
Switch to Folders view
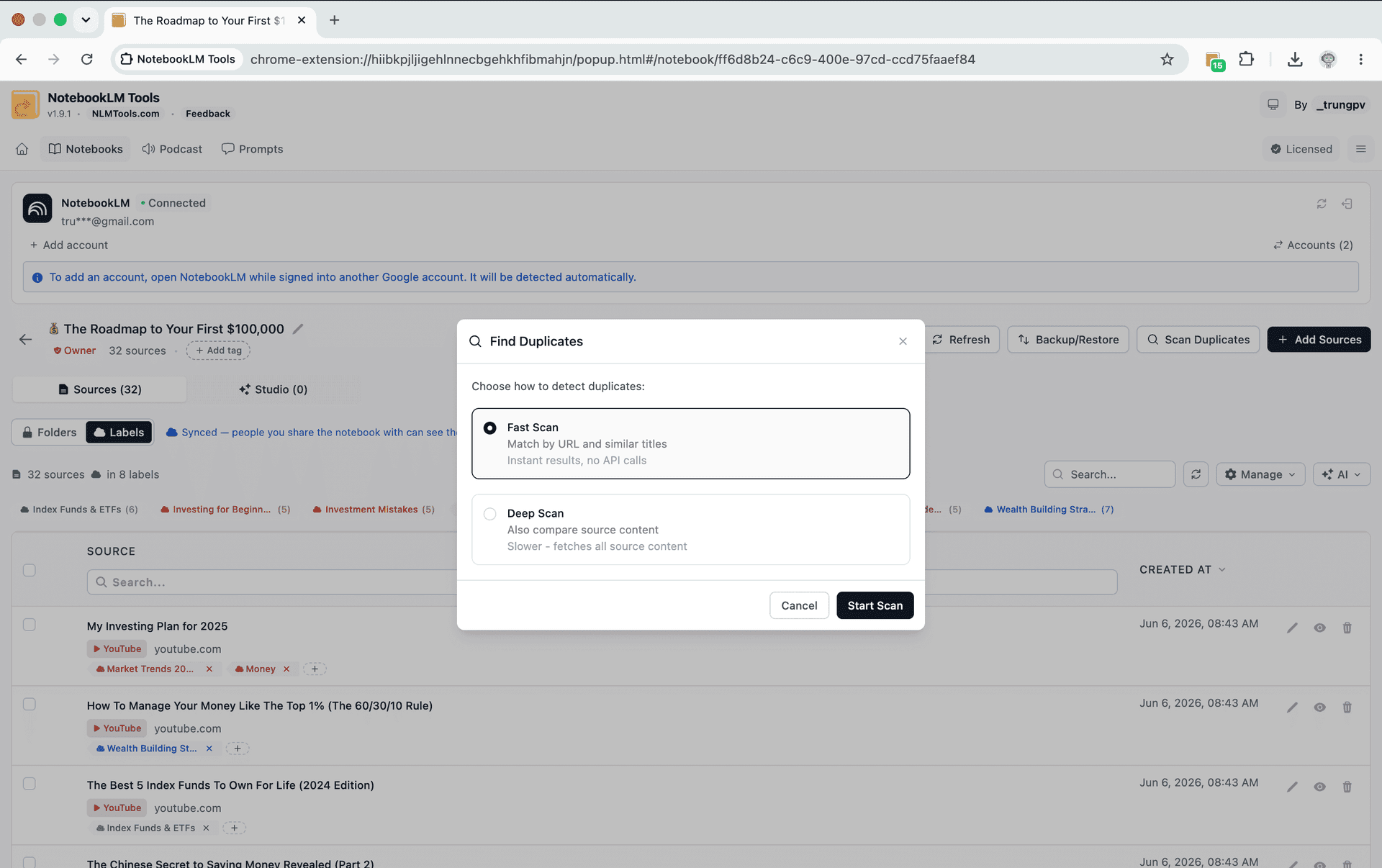(x=49, y=433)
